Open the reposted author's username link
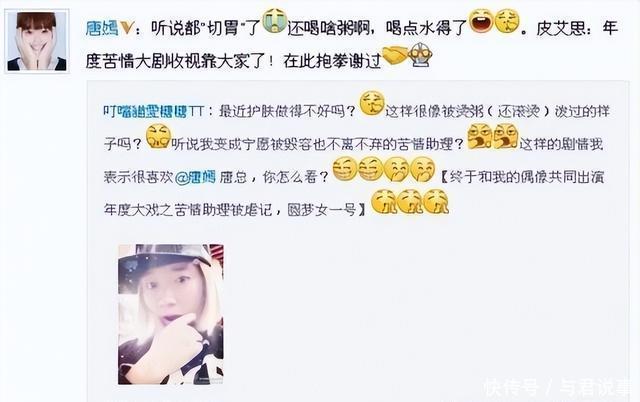 tap(153, 111)
